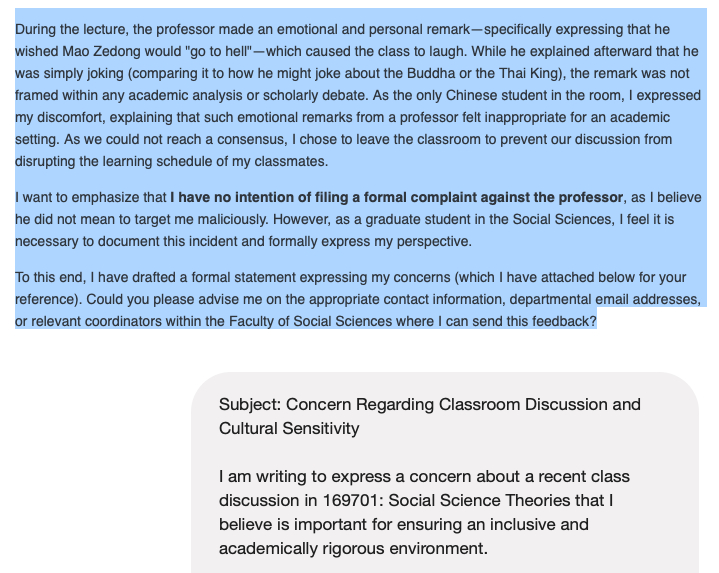Click the words 'Cultural Sensitivity' in the message bubble
Image resolution: width=719 pixels, height=573 pixels.
pyautogui.click(x=289, y=428)
